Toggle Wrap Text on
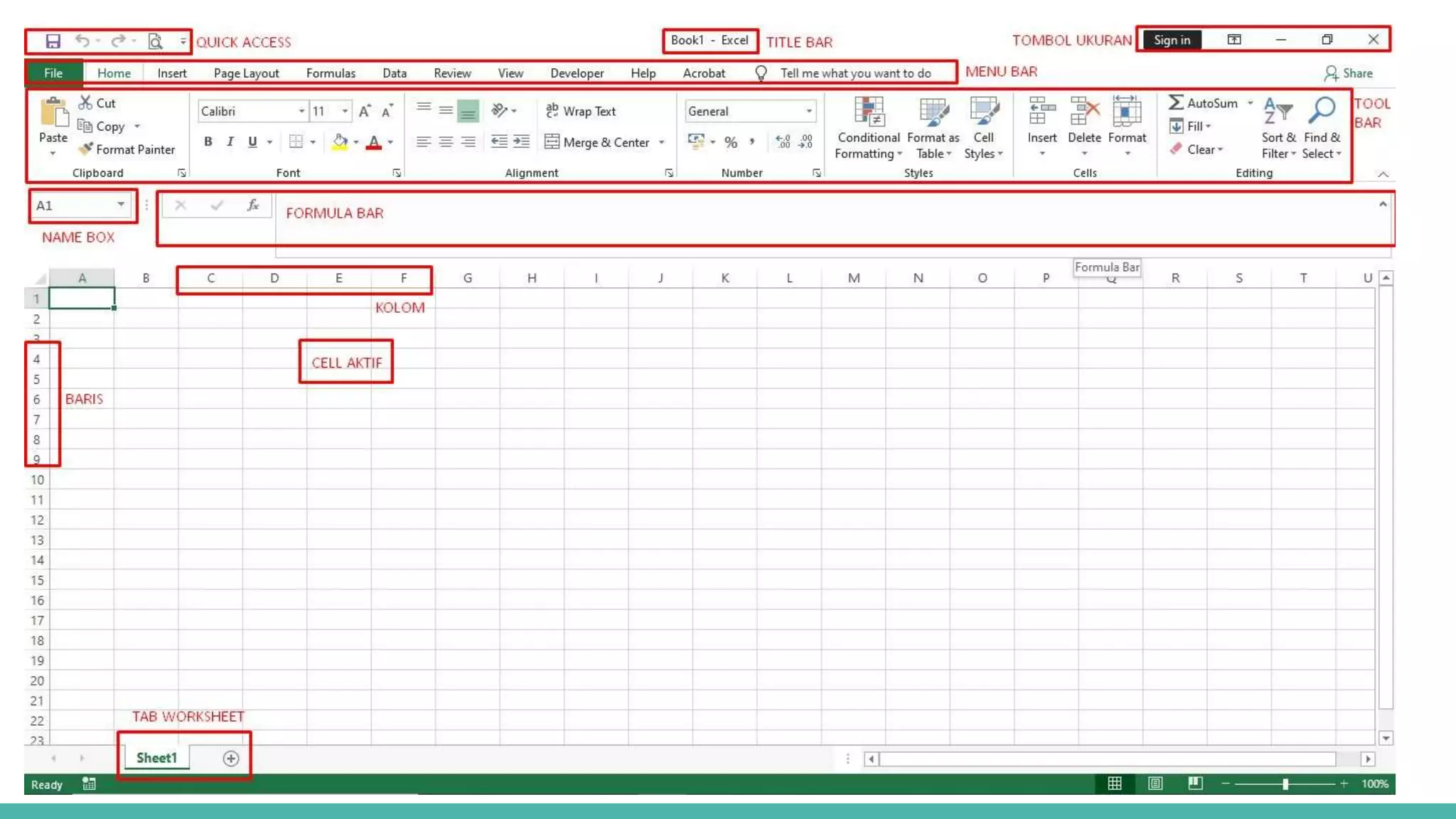This screenshot has height=819, width=1456. (581, 111)
